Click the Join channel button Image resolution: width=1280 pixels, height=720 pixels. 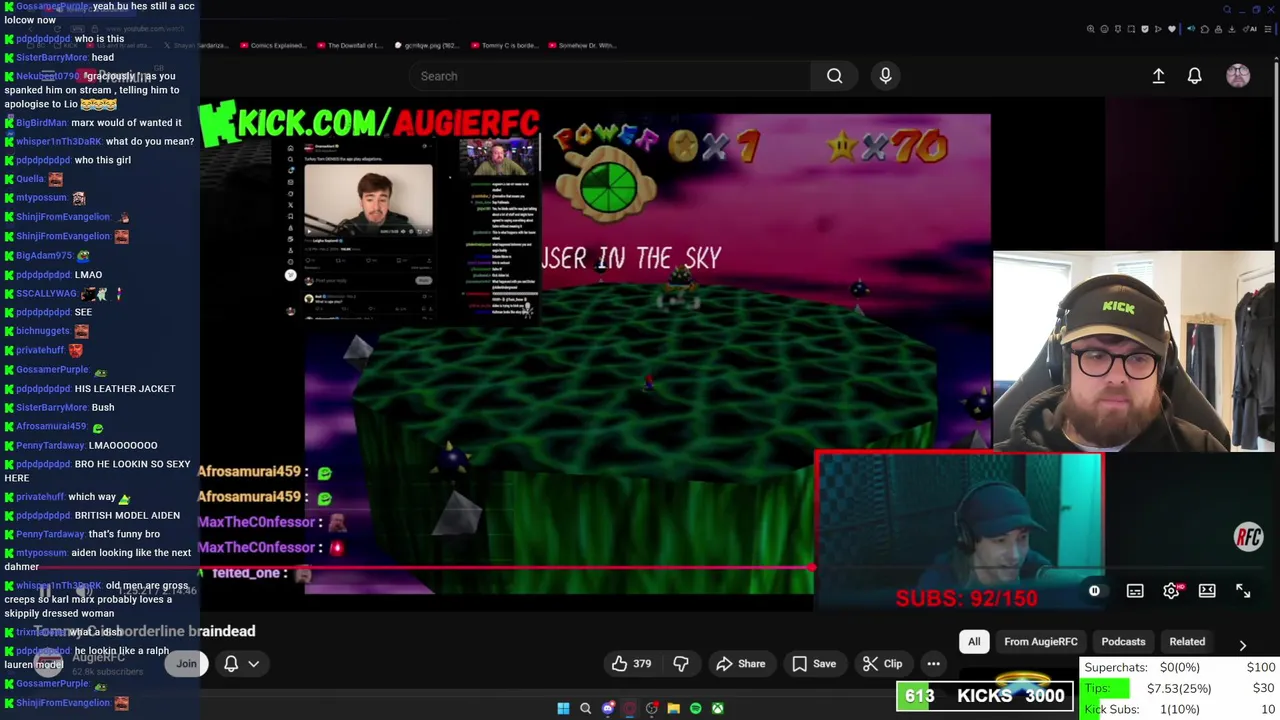coord(187,664)
